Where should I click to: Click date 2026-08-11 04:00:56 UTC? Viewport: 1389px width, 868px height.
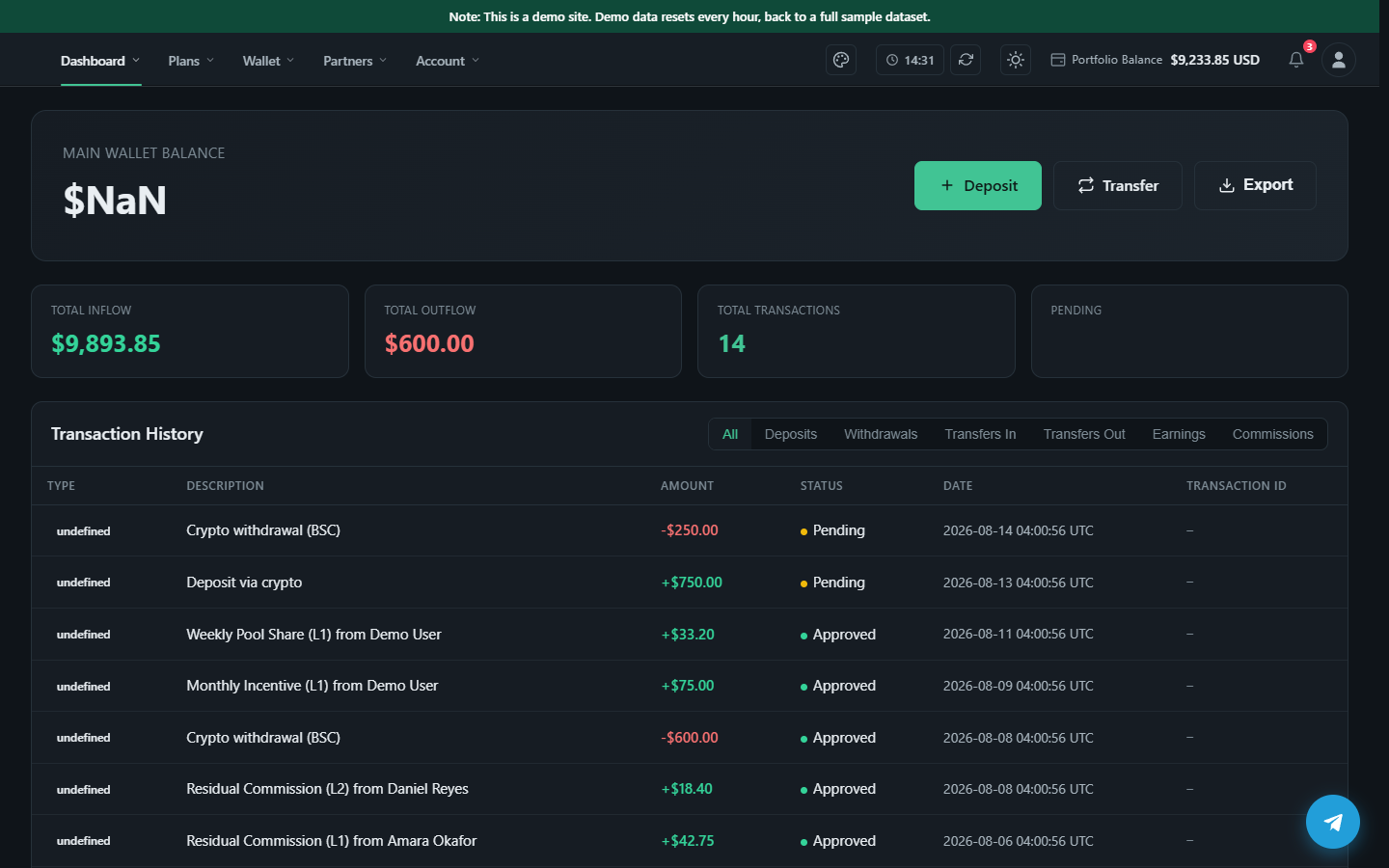pyautogui.click(x=1019, y=634)
